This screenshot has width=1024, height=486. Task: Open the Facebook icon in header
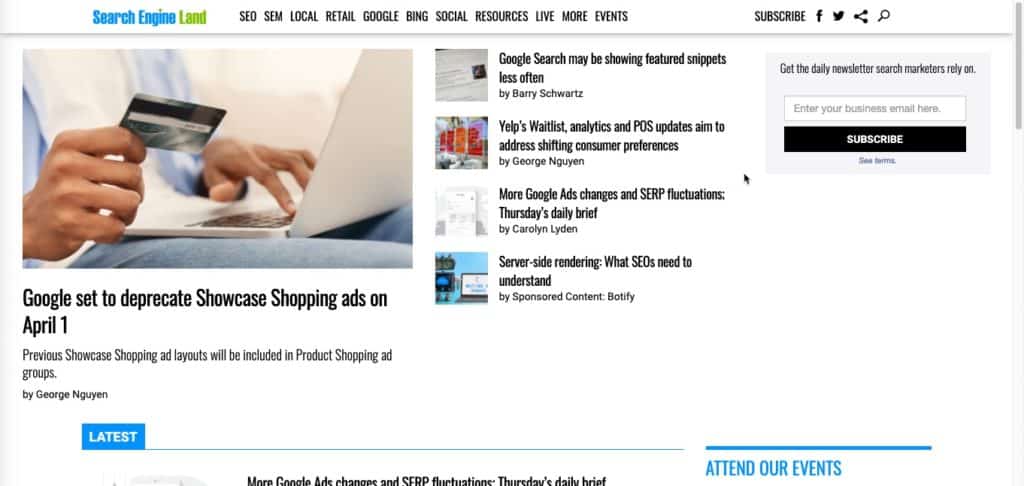[x=819, y=16]
